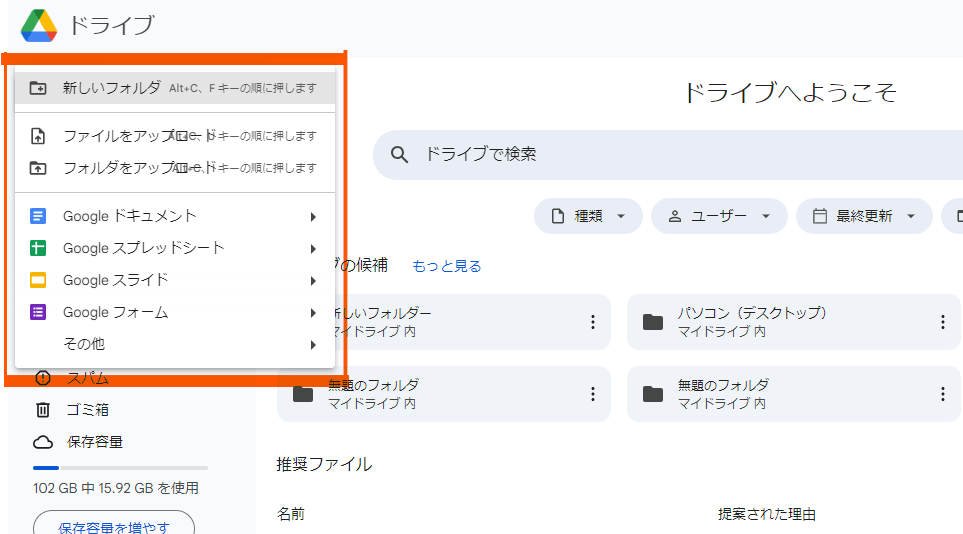Click the file icon in 種類 chip
Viewport: 963px width, 534px height.
[x=558, y=216]
